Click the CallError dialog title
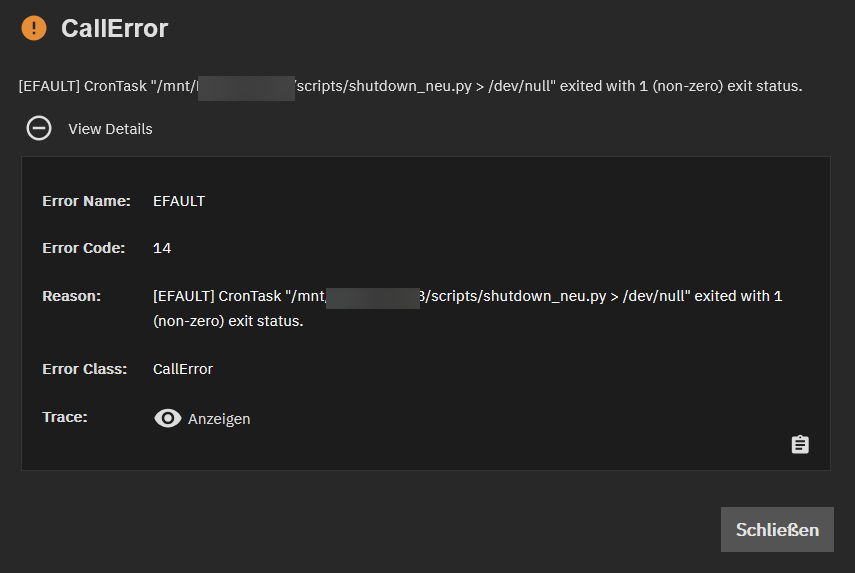The image size is (855, 573). tap(114, 28)
